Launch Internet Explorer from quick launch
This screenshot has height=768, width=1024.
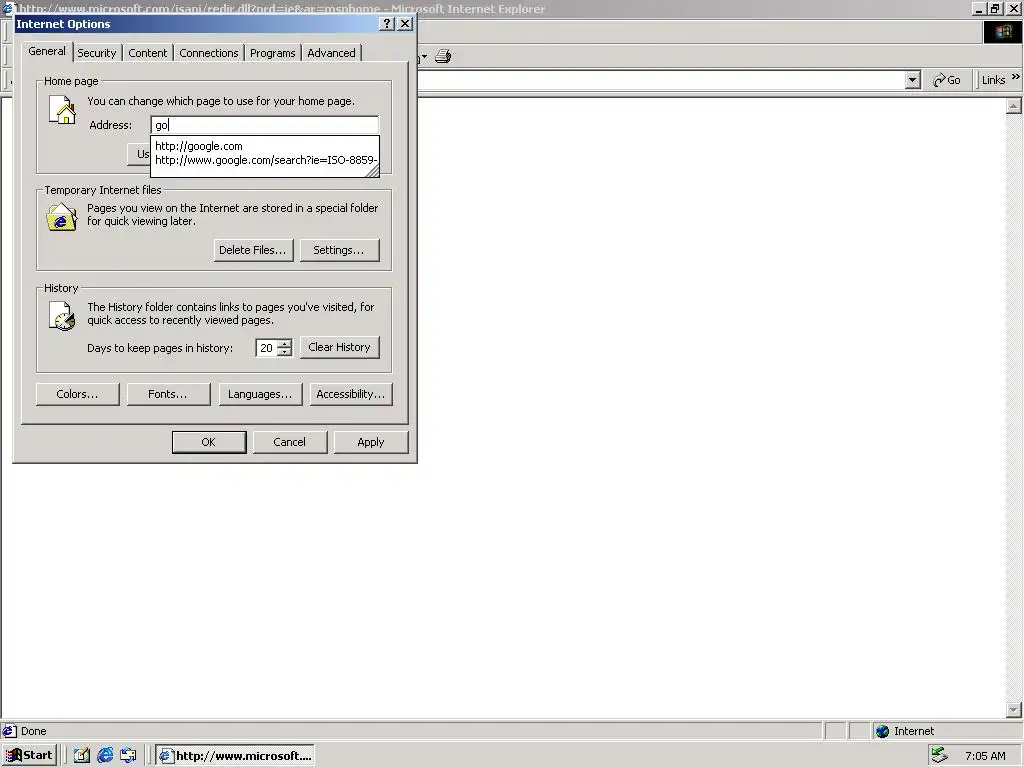[104, 755]
